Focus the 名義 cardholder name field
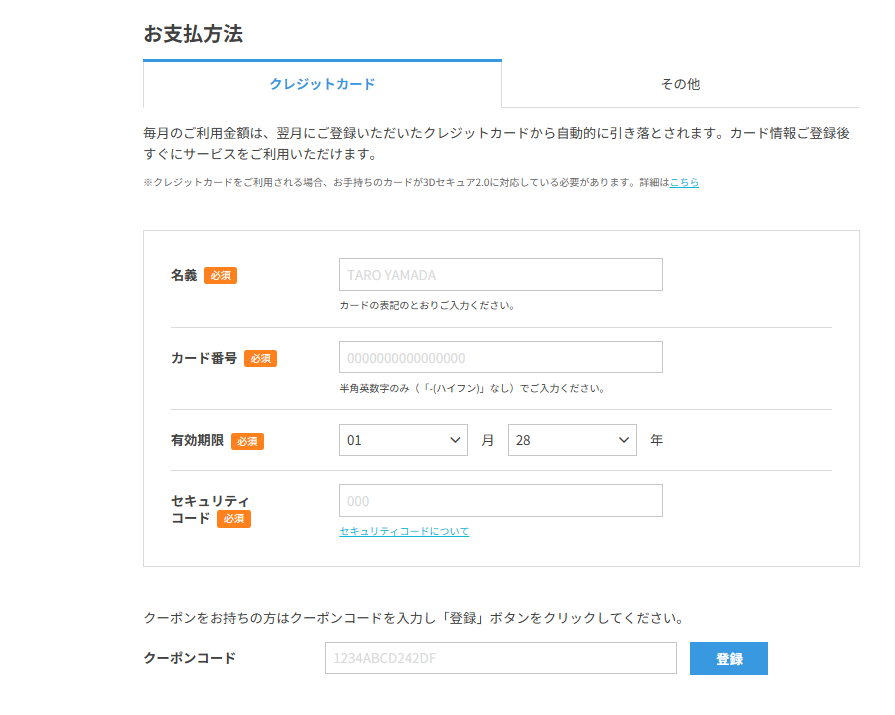 coord(501,274)
